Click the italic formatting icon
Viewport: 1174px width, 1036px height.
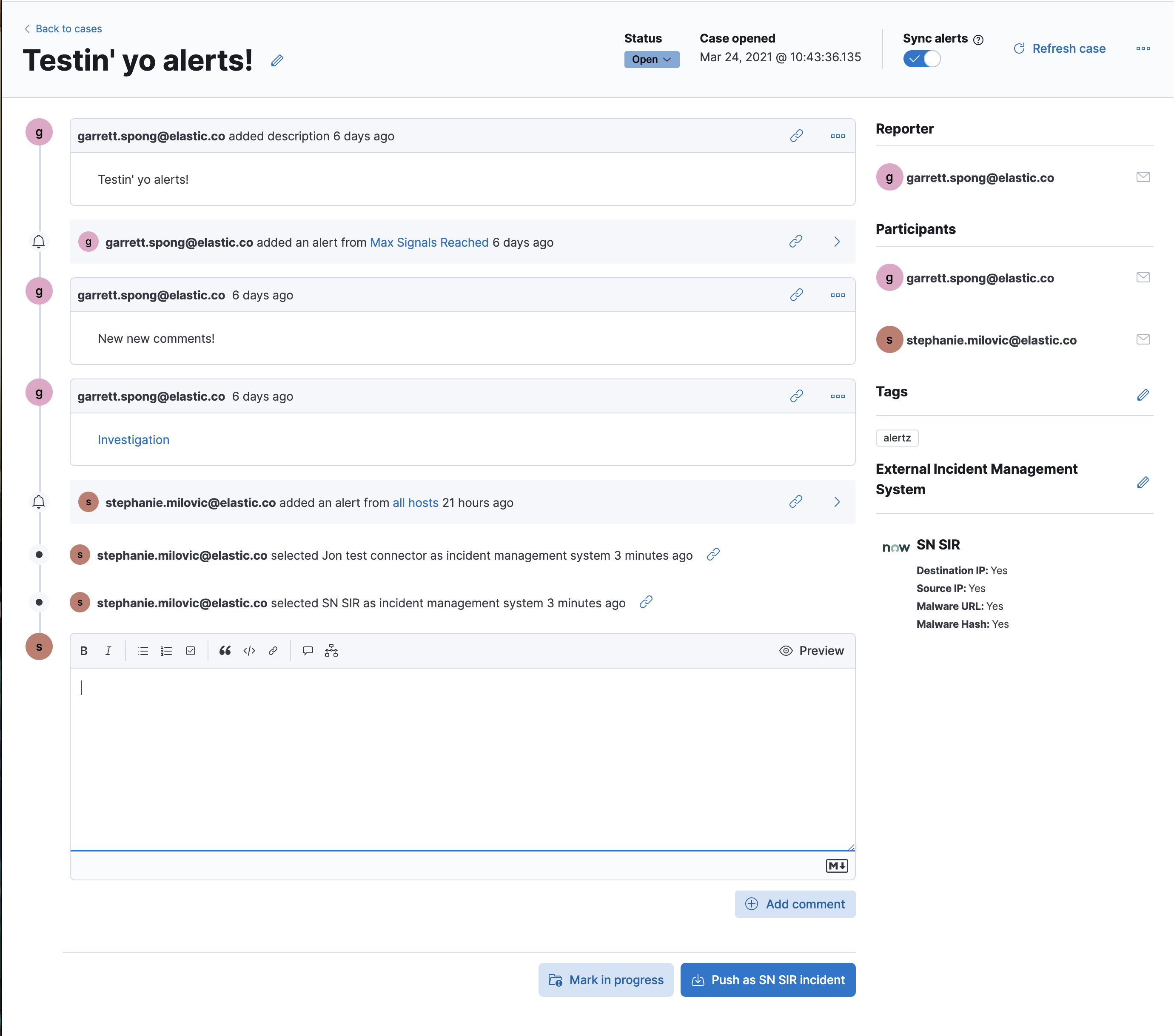[108, 651]
